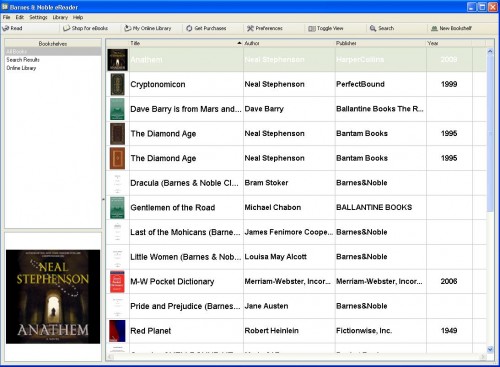Create a New Bookshelf
500x367 pixels.
coord(451,28)
